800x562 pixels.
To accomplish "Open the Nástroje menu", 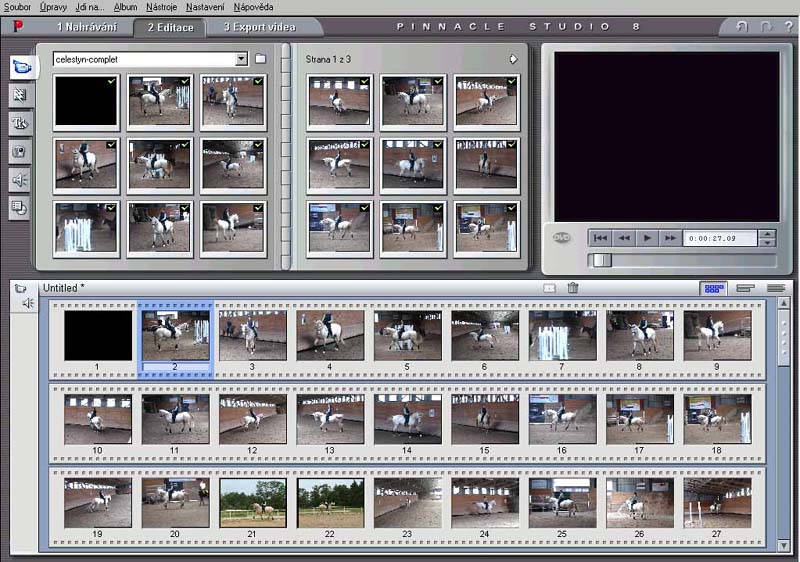I will (161, 7).
